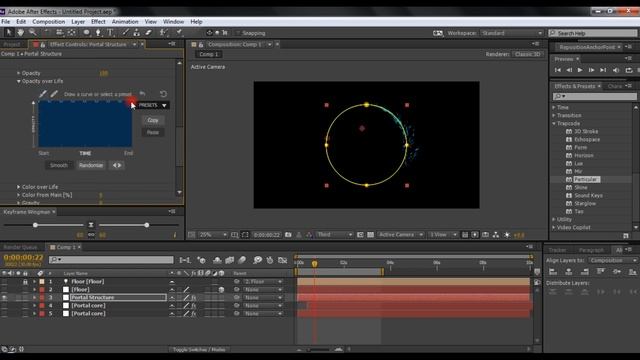Viewport: 640px width, 360px height.
Task: Toggle effects switch on layer 5 [Portal core]
Action: (x=193, y=313)
